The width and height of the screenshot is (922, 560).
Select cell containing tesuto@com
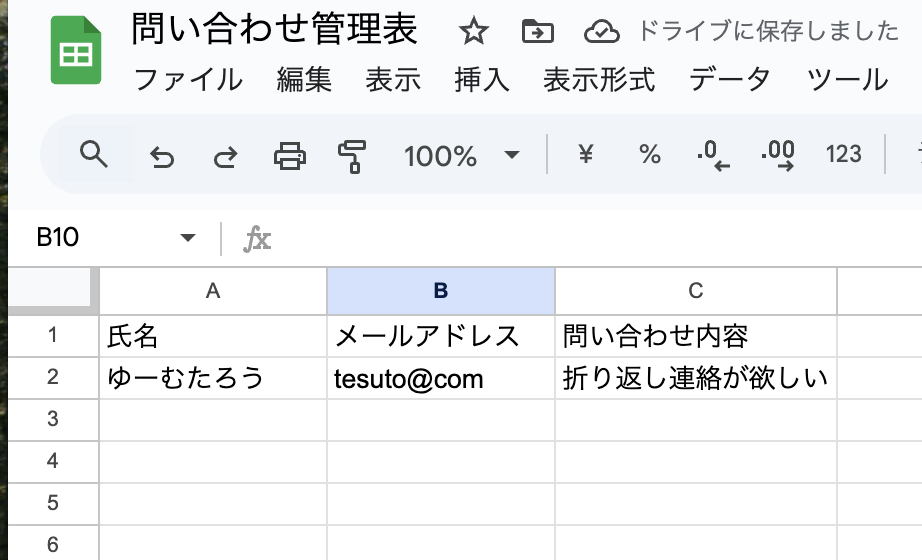(x=440, y=378)
